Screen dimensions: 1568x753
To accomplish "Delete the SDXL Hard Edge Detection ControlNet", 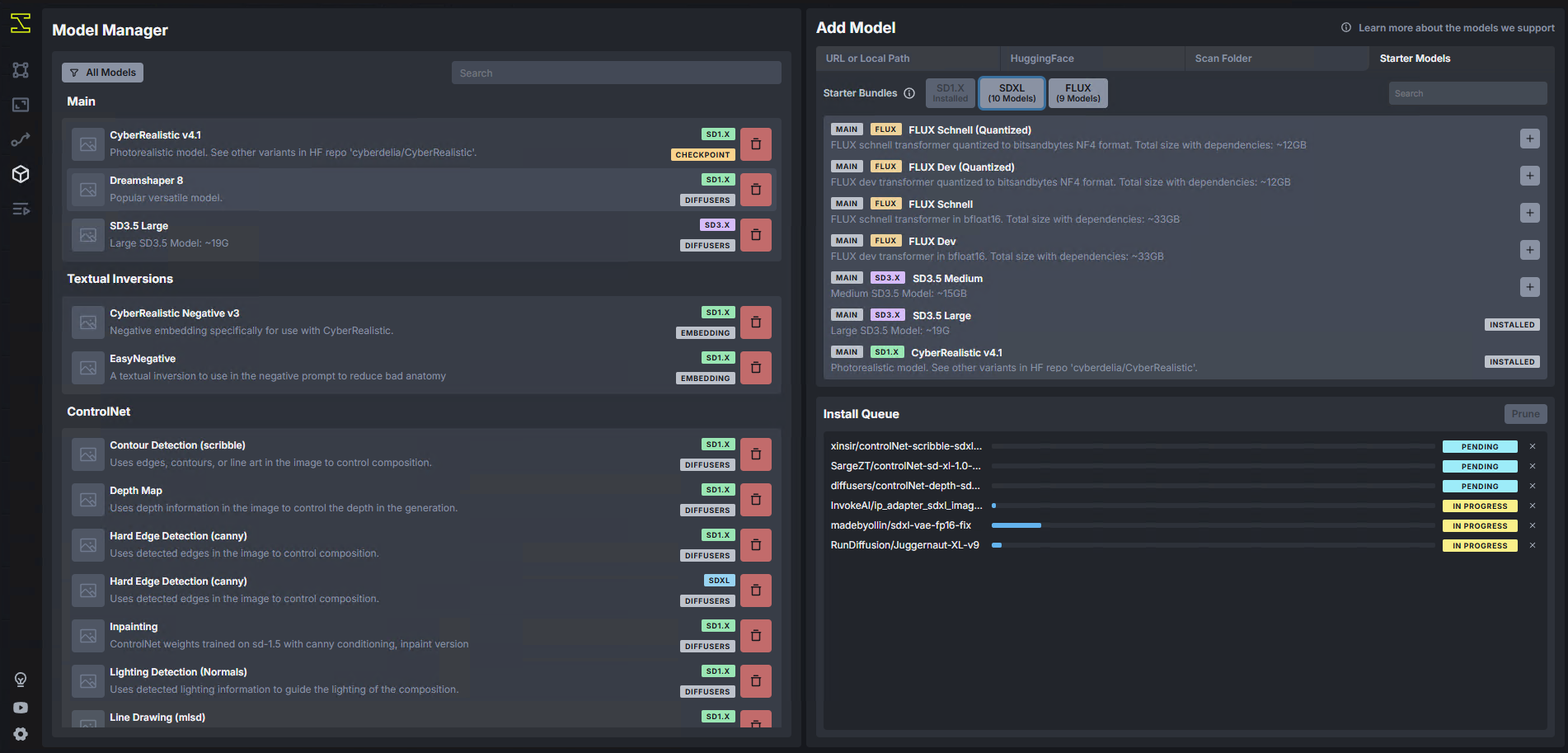I will point(756,591).
